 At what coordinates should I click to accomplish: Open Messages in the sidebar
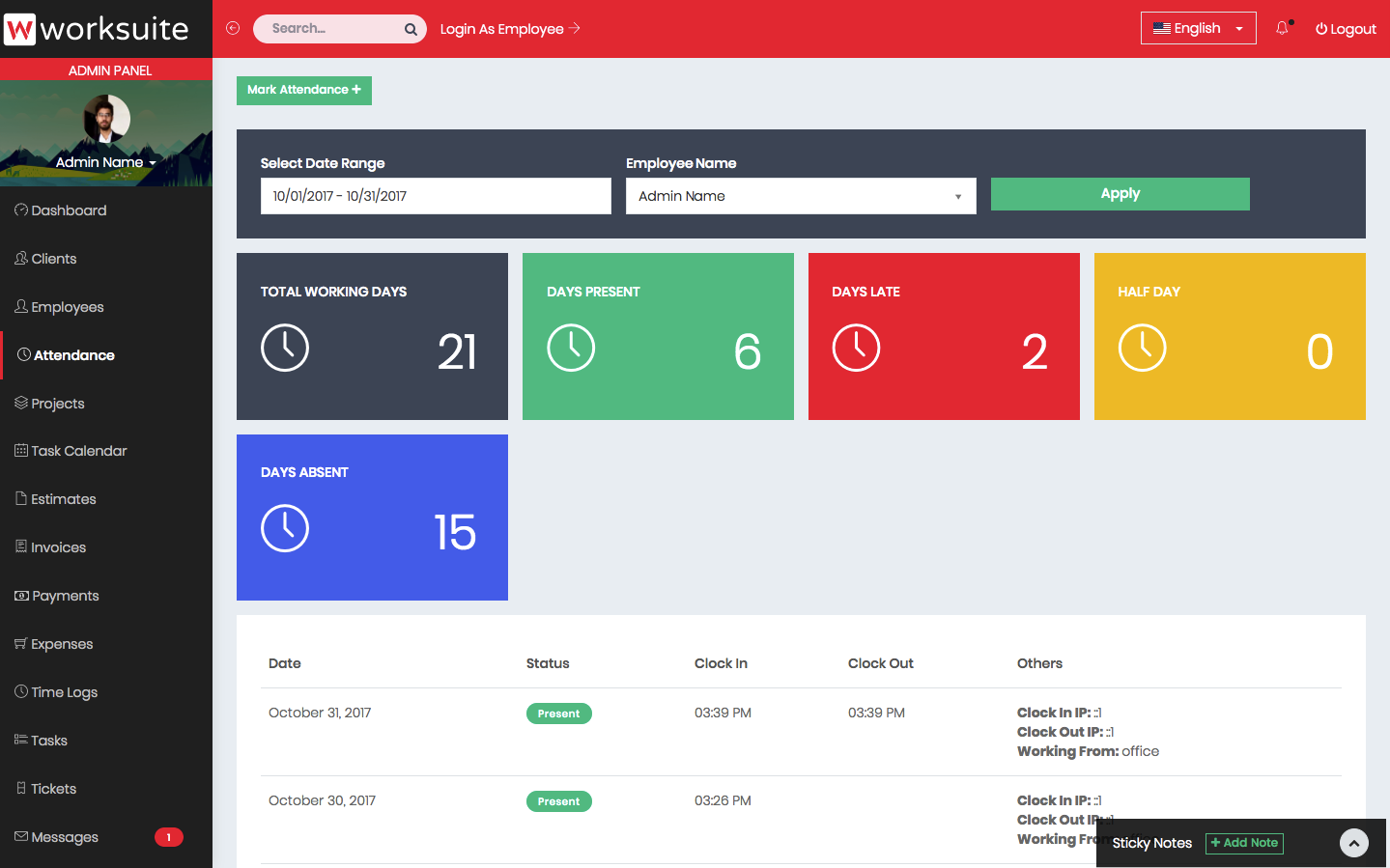(x=65, y=837)
